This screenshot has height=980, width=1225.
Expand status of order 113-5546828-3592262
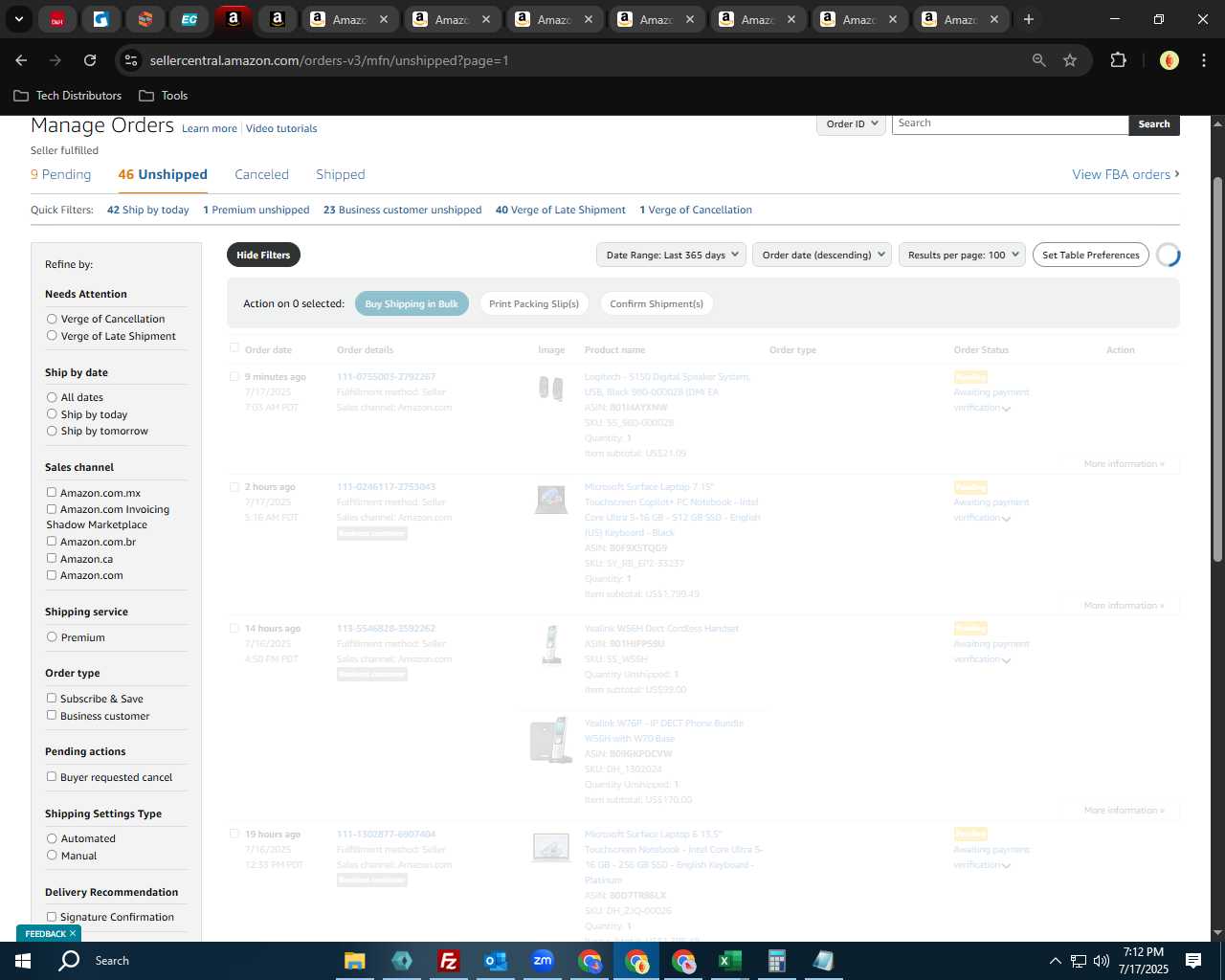[1006, 660]
